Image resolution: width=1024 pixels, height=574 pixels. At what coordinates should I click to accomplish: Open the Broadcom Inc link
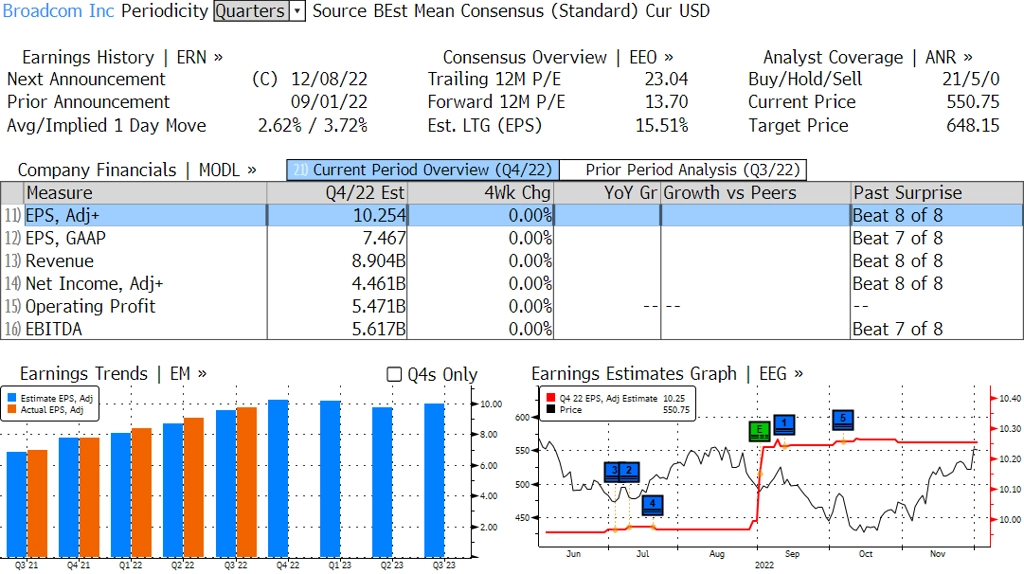click(x=58, y=11)
